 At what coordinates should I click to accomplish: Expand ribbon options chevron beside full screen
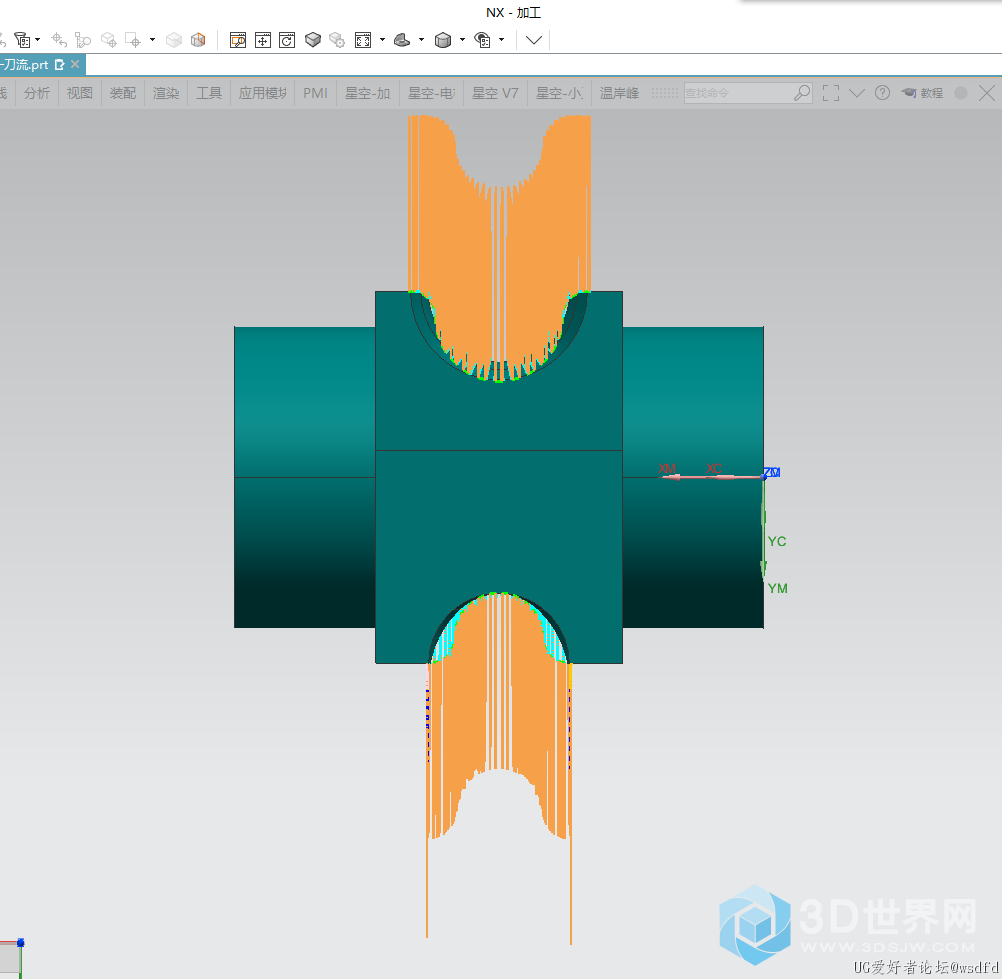[x=857, y=93]
